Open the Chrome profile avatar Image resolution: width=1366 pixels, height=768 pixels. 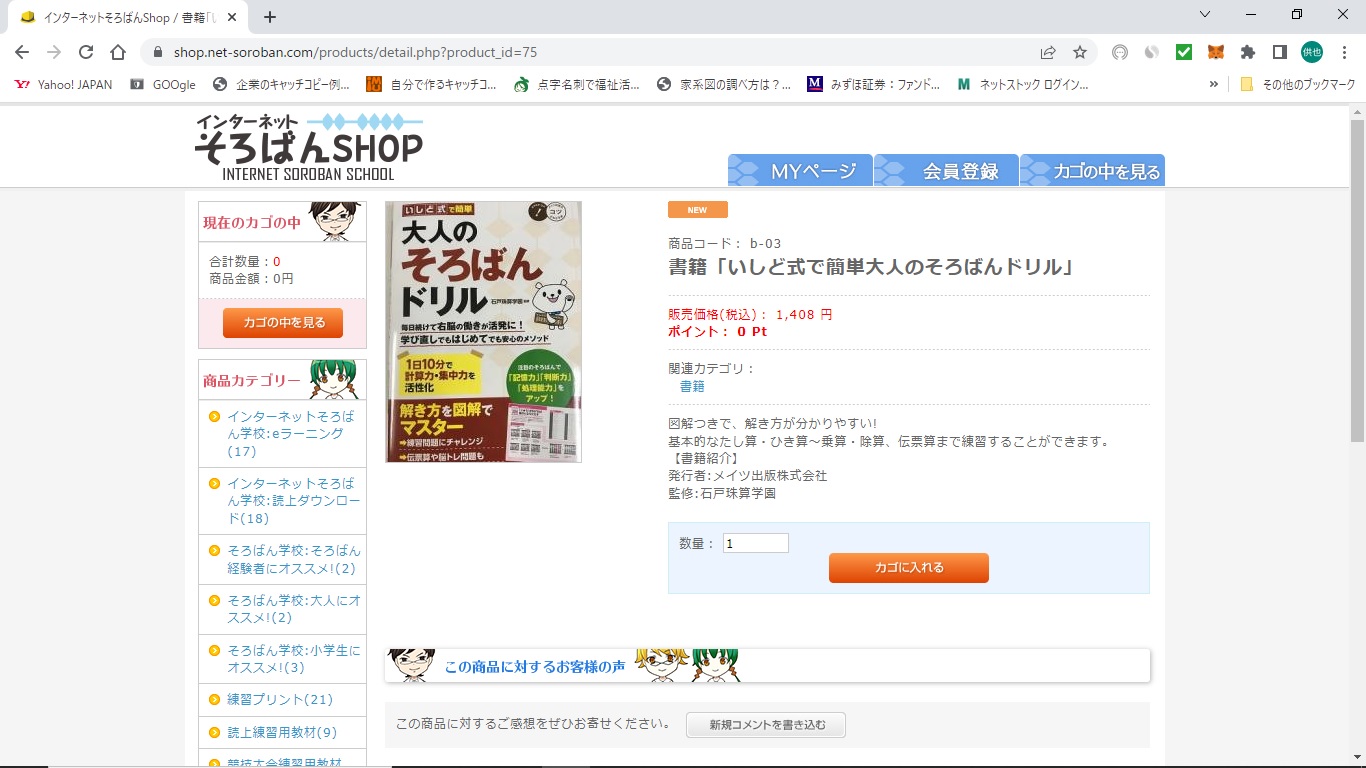pos(1312,52)
